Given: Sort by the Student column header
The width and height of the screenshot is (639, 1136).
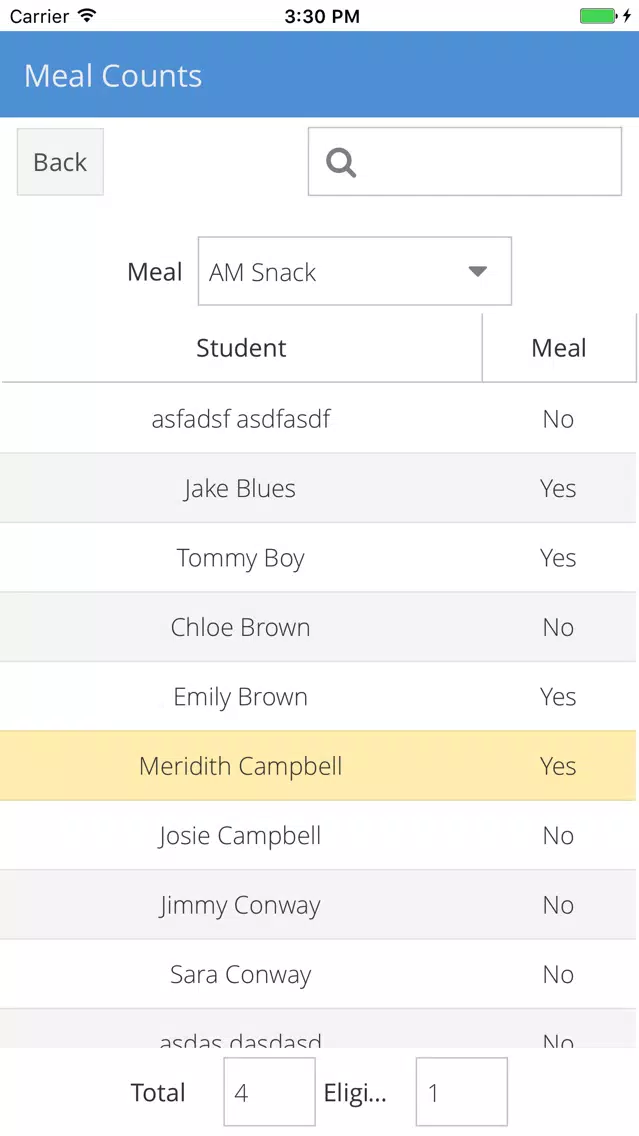Looking at the screenshot, I should click(241, 348).
